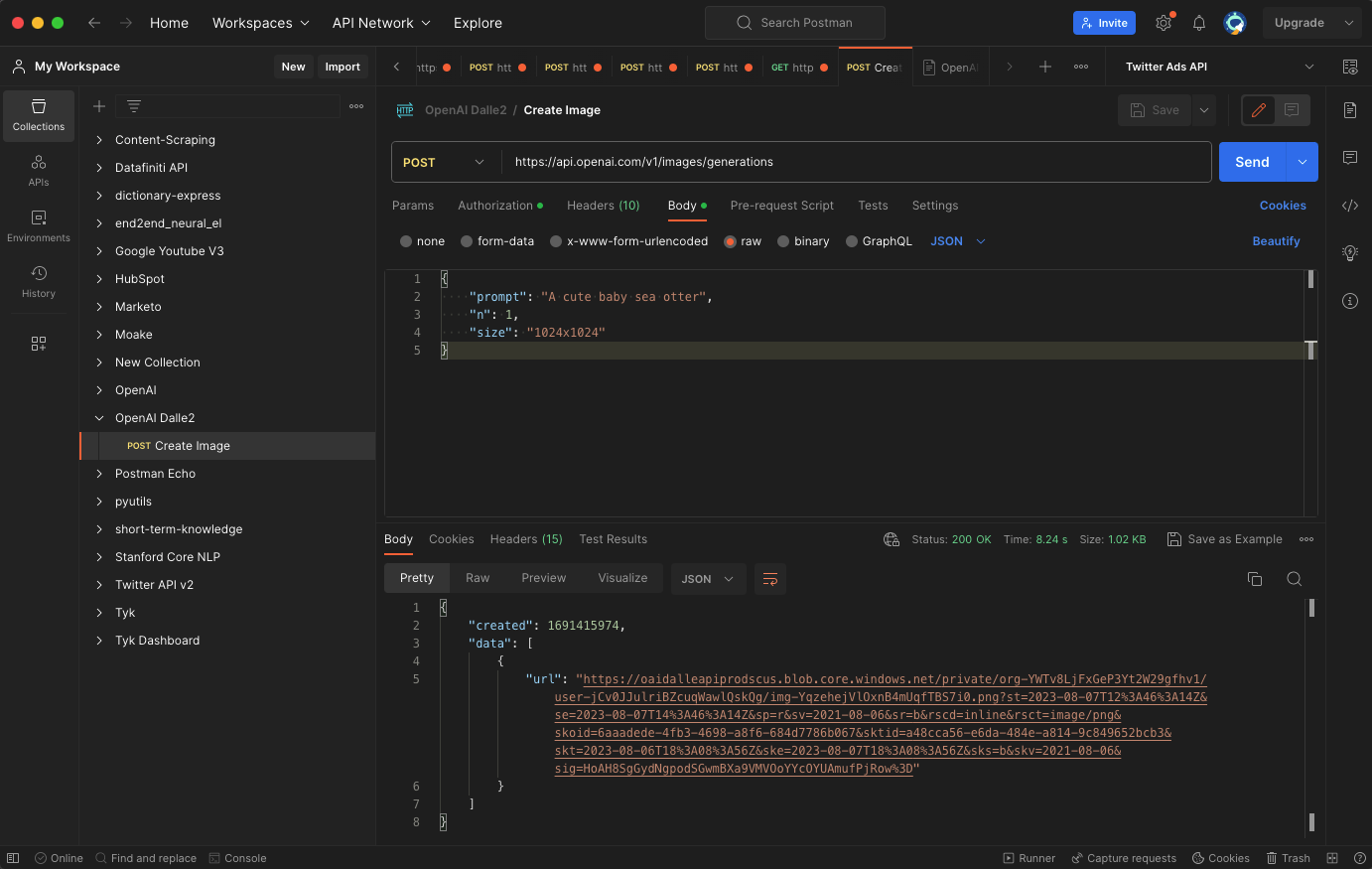Open the Environments sidebar panel

point(39,226)
